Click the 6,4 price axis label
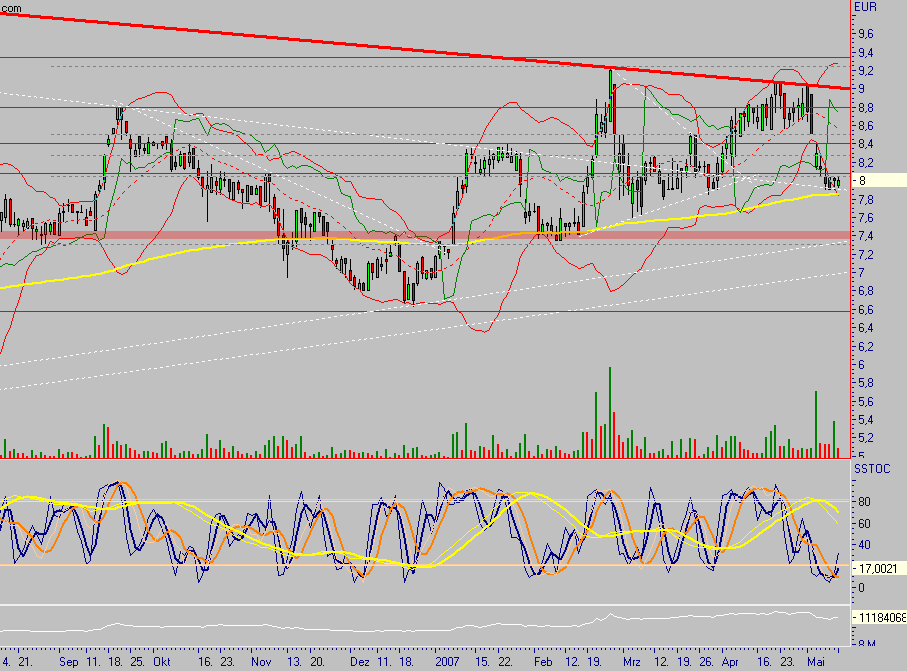This screenshot has width=907, height=671. 866,328
